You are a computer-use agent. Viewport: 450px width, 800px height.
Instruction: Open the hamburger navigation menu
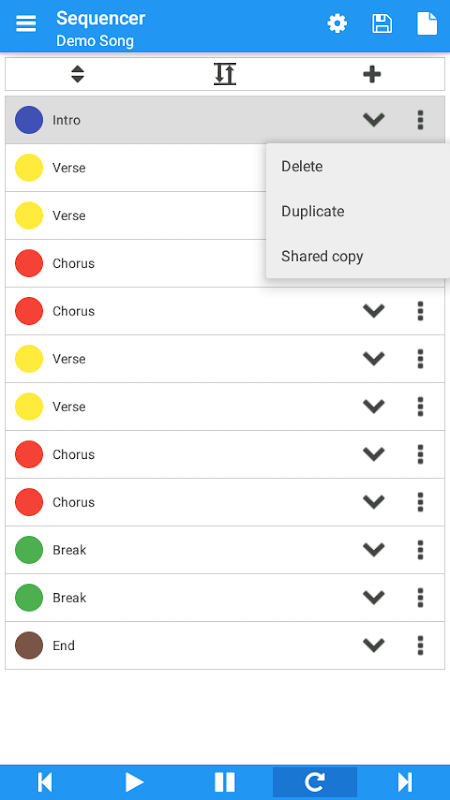click(x=26, y=23)
